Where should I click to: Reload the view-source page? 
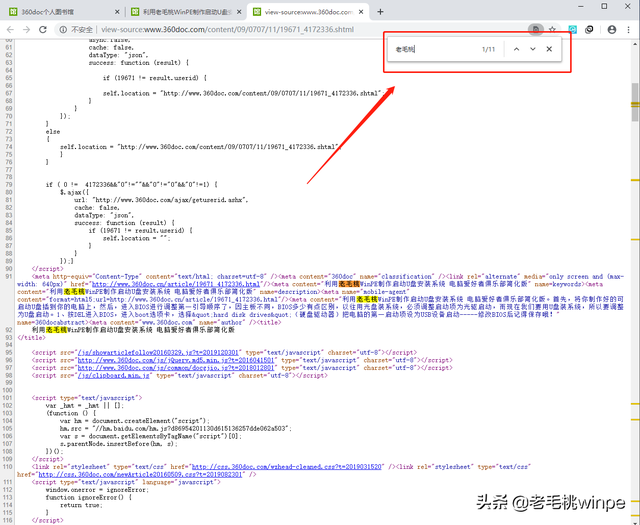pos(43,29)
